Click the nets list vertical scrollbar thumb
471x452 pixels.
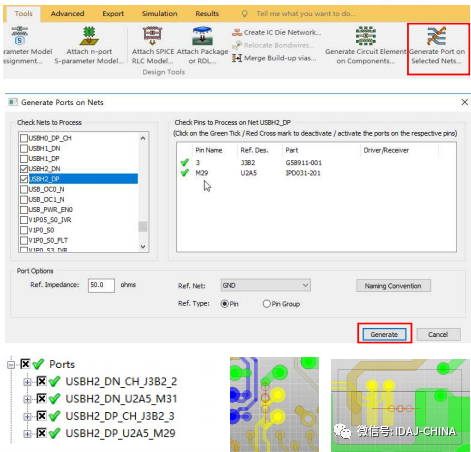click(143, 227)
